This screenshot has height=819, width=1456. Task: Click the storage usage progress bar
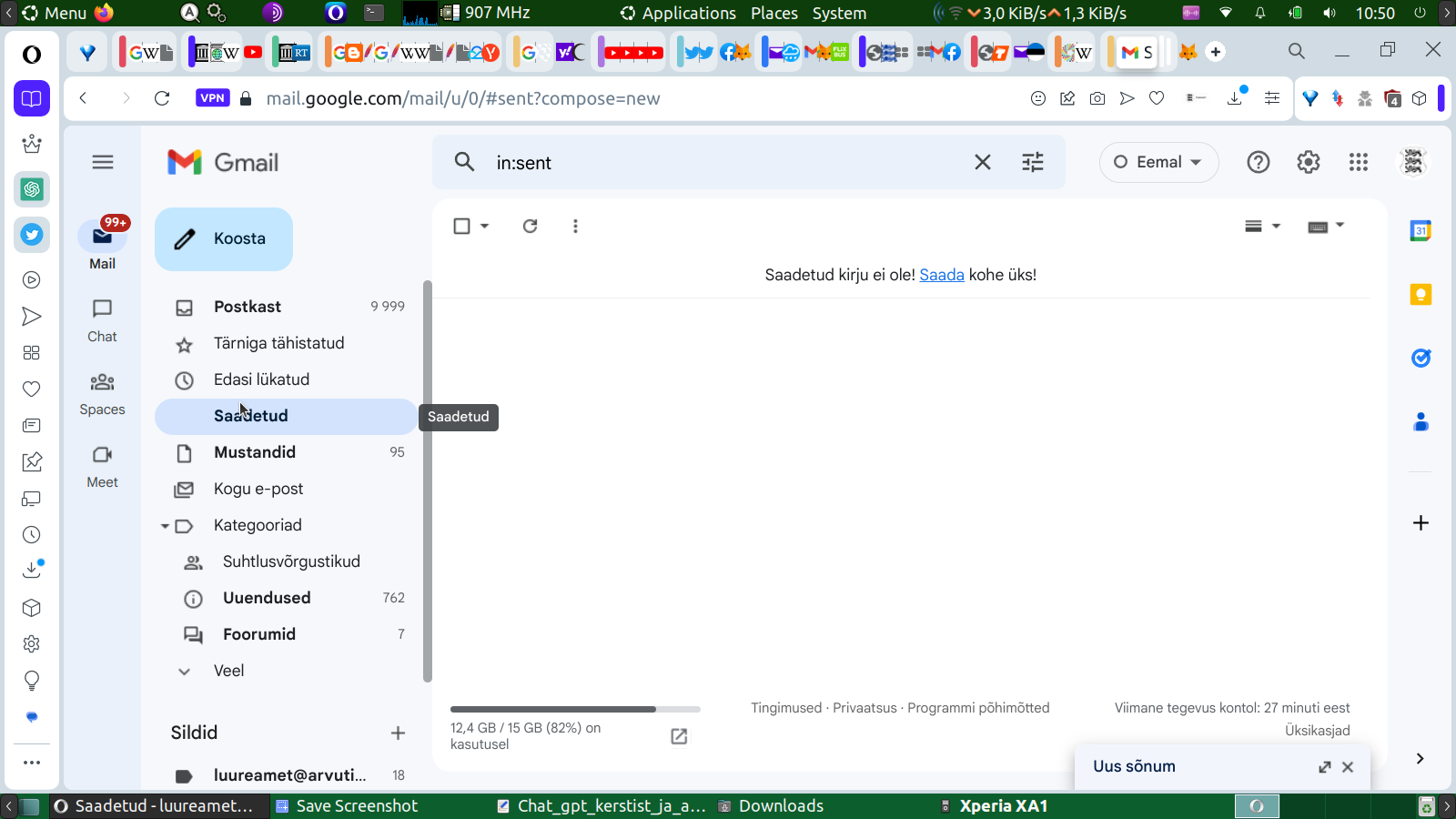coord(575,709)
